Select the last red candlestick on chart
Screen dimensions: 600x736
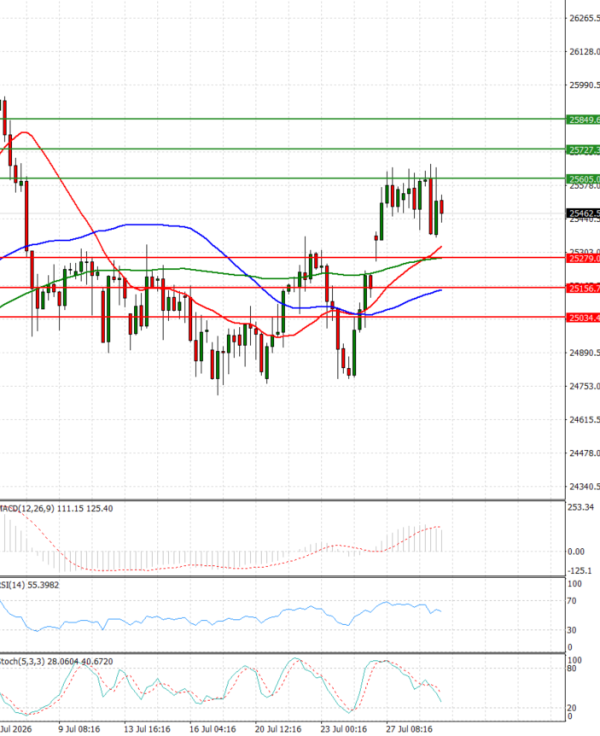pos(442,207)
